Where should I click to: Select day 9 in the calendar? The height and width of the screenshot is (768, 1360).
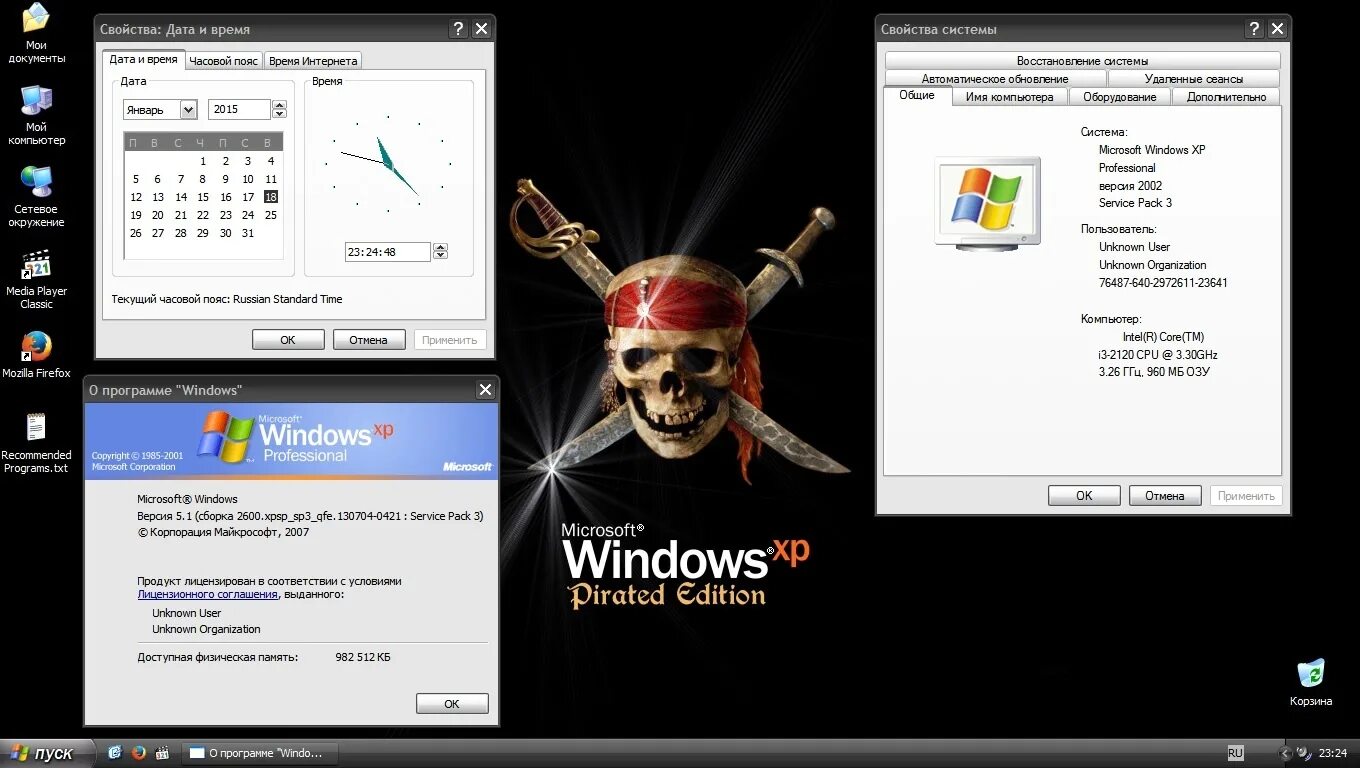(x=226, y=179)
